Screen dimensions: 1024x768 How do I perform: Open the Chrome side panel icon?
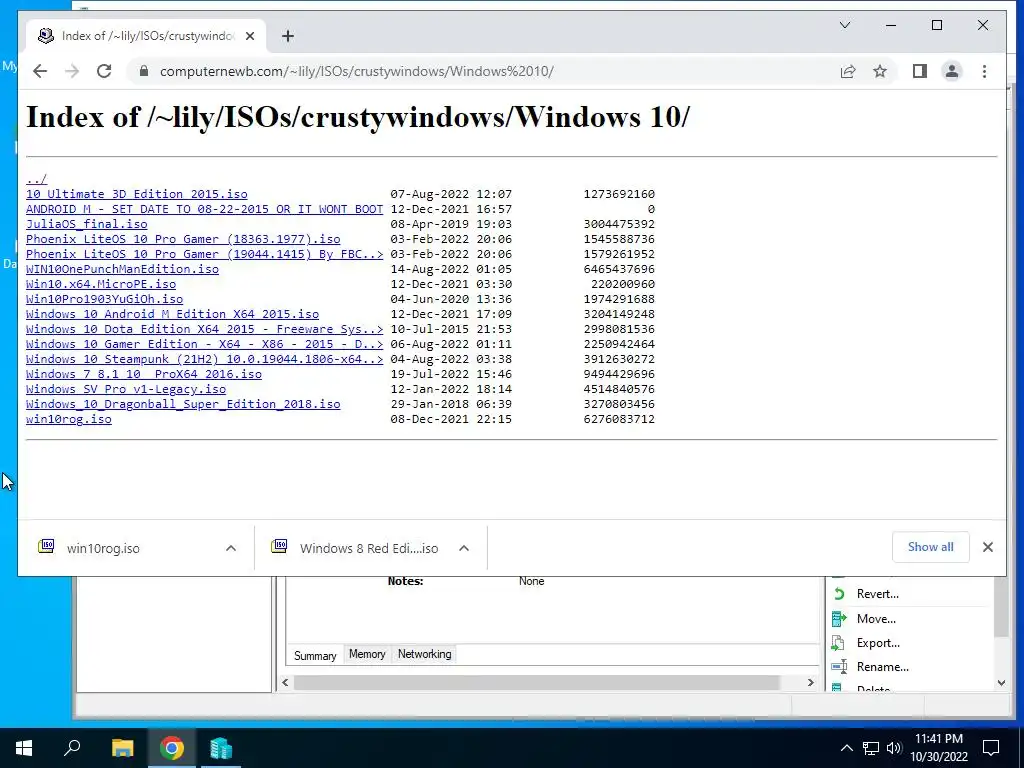click(920, 71)
